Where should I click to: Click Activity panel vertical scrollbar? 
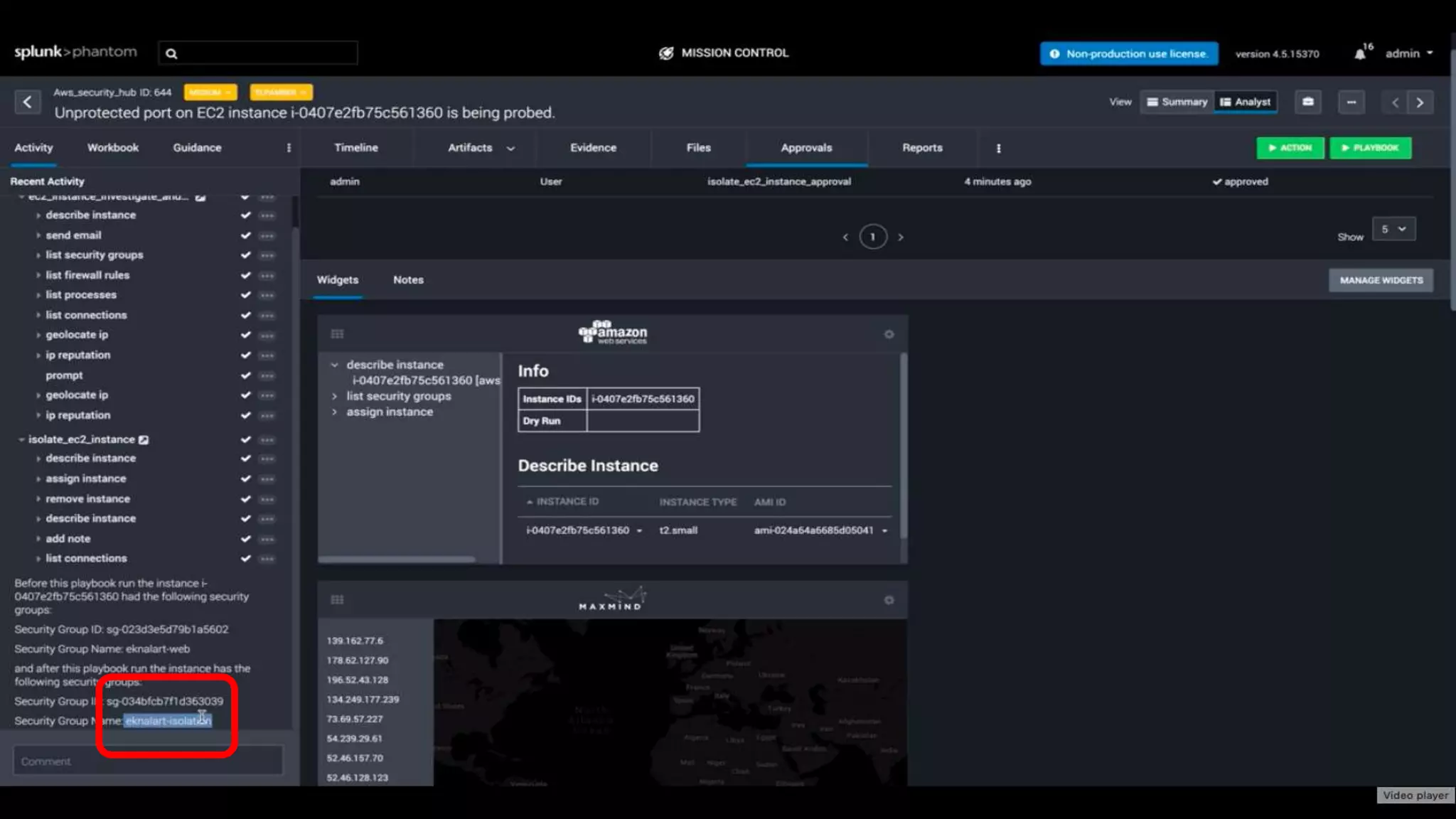[295, 212]
